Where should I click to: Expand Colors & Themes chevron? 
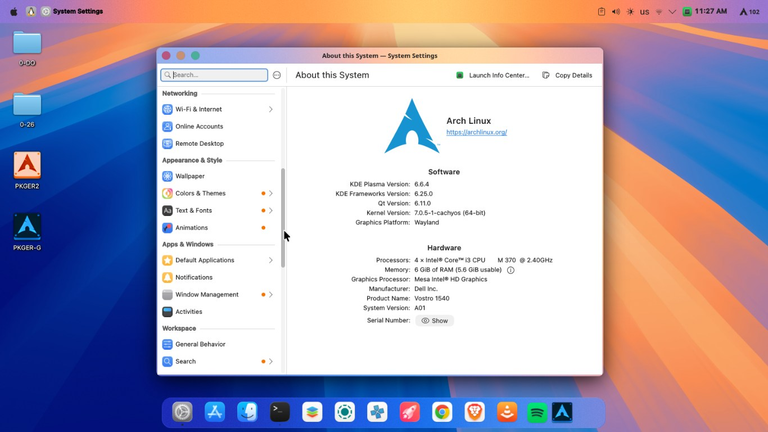point(270,193)
